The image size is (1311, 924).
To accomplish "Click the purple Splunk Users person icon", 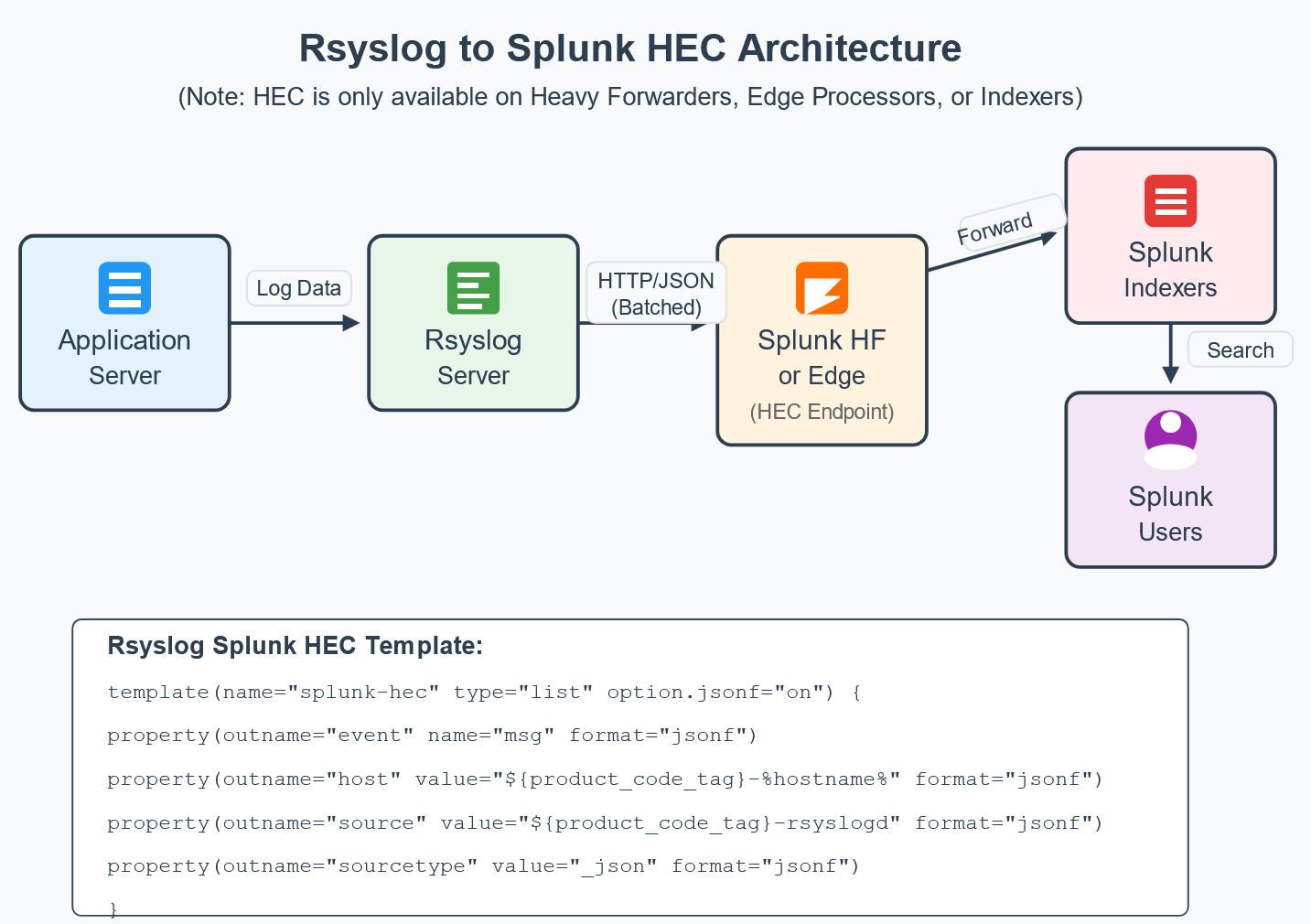I will (x=1170, y=440).
